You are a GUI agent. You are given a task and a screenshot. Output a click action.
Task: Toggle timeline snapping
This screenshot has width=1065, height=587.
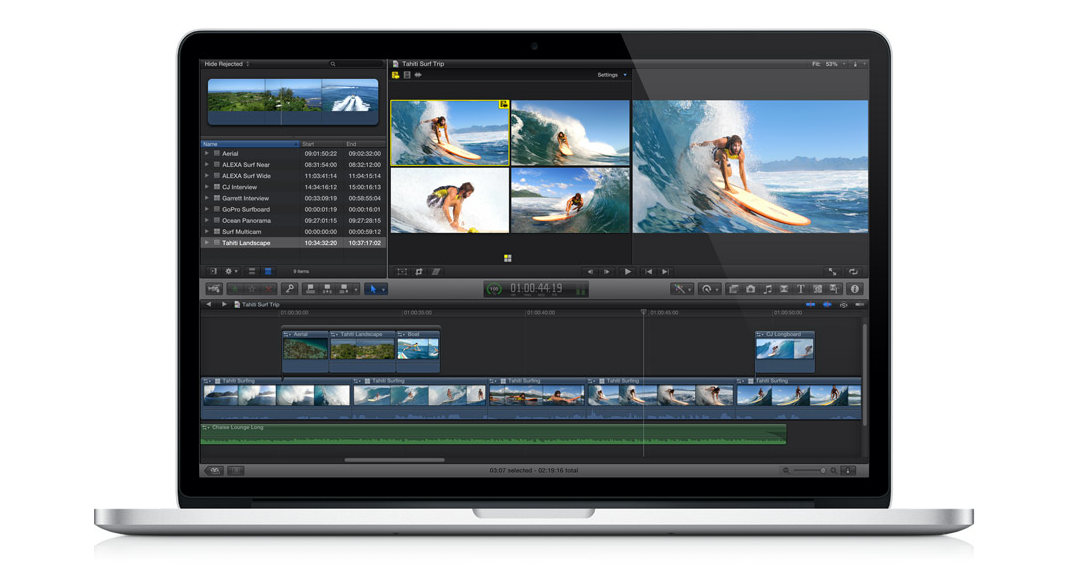860,304
